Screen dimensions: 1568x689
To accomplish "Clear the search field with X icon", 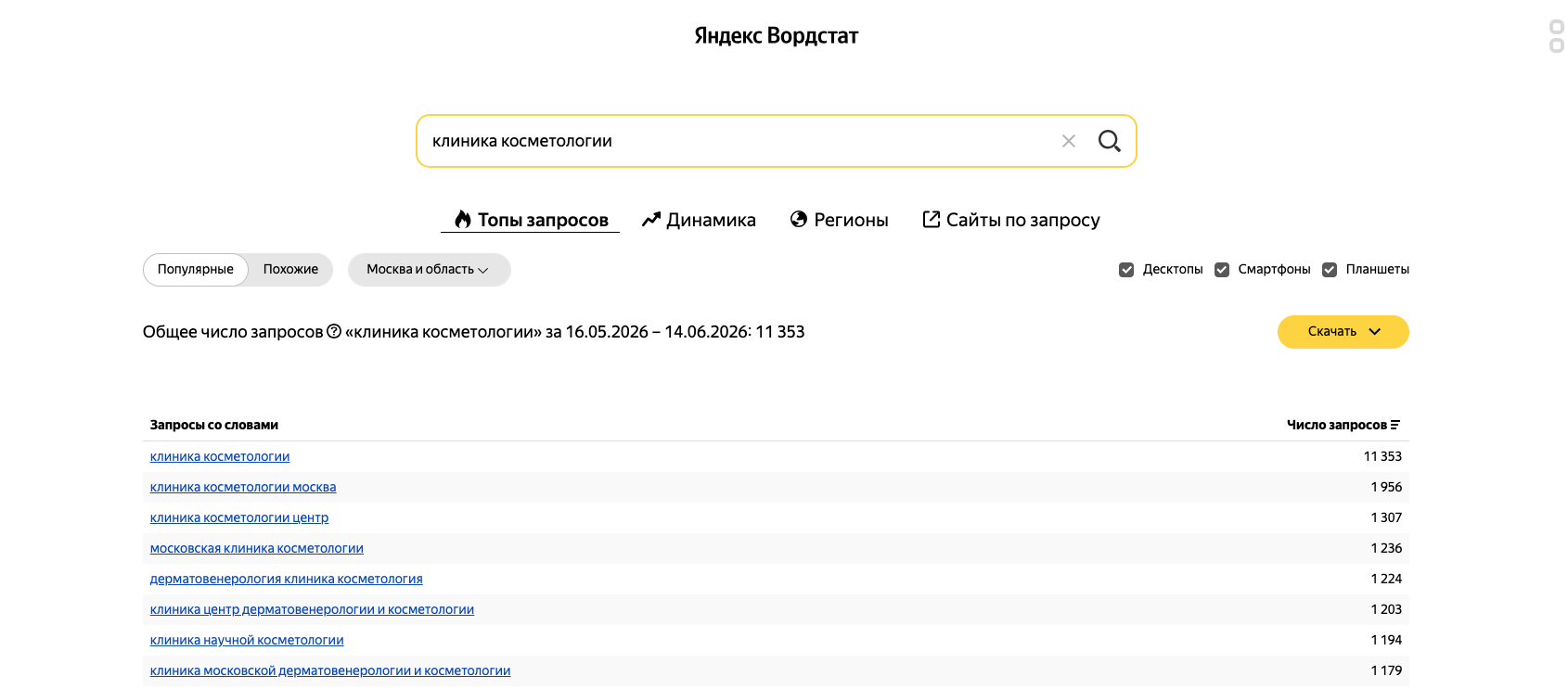I will tap(1069, 141).
